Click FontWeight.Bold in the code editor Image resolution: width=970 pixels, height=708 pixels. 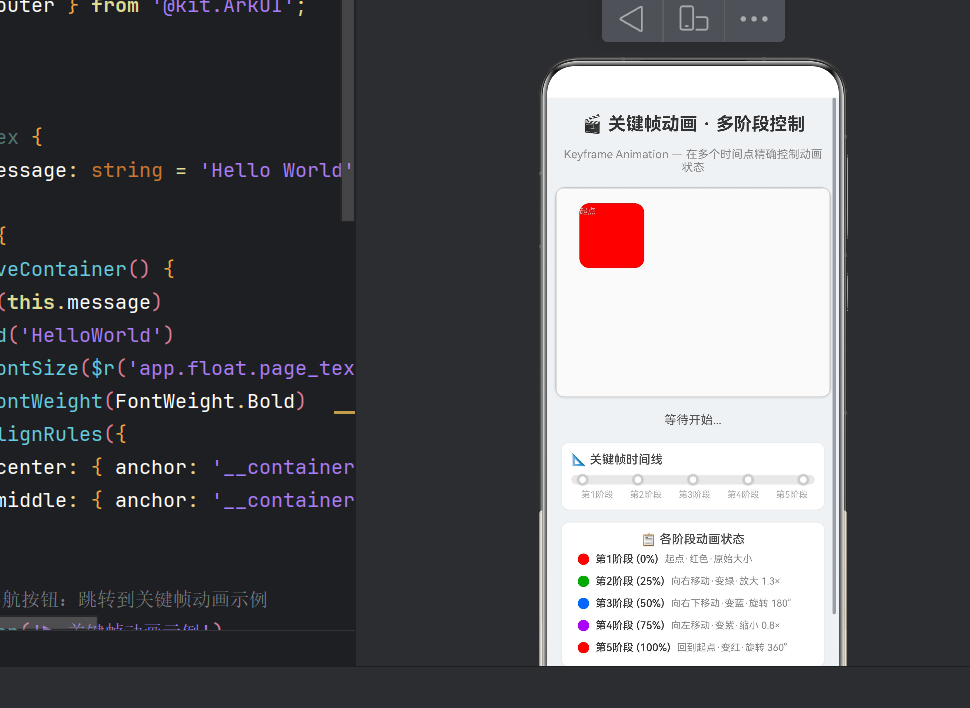(x=205, y=401)
